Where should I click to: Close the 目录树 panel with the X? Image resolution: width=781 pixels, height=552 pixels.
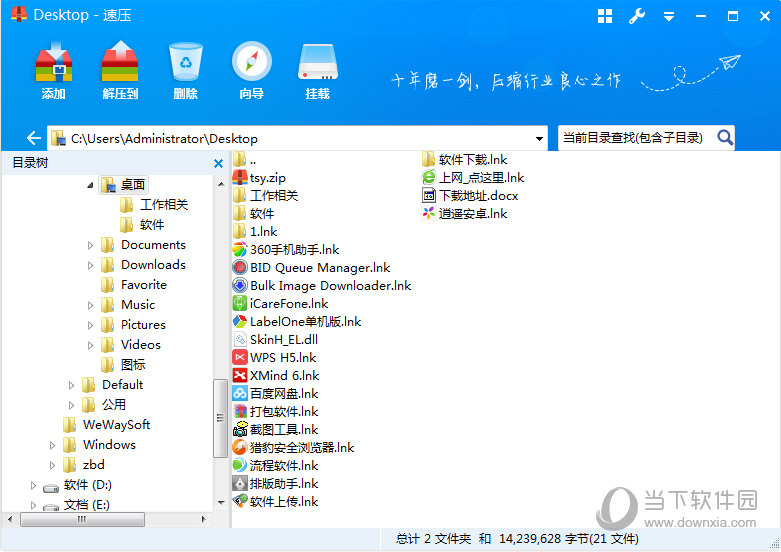tap(218, 163)
